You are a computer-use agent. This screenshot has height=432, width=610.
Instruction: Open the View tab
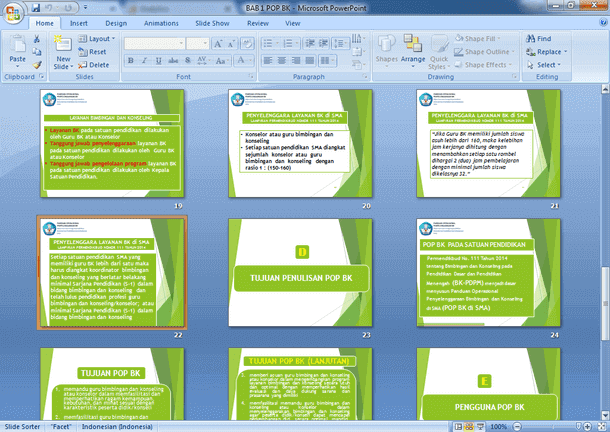(293, 23)
